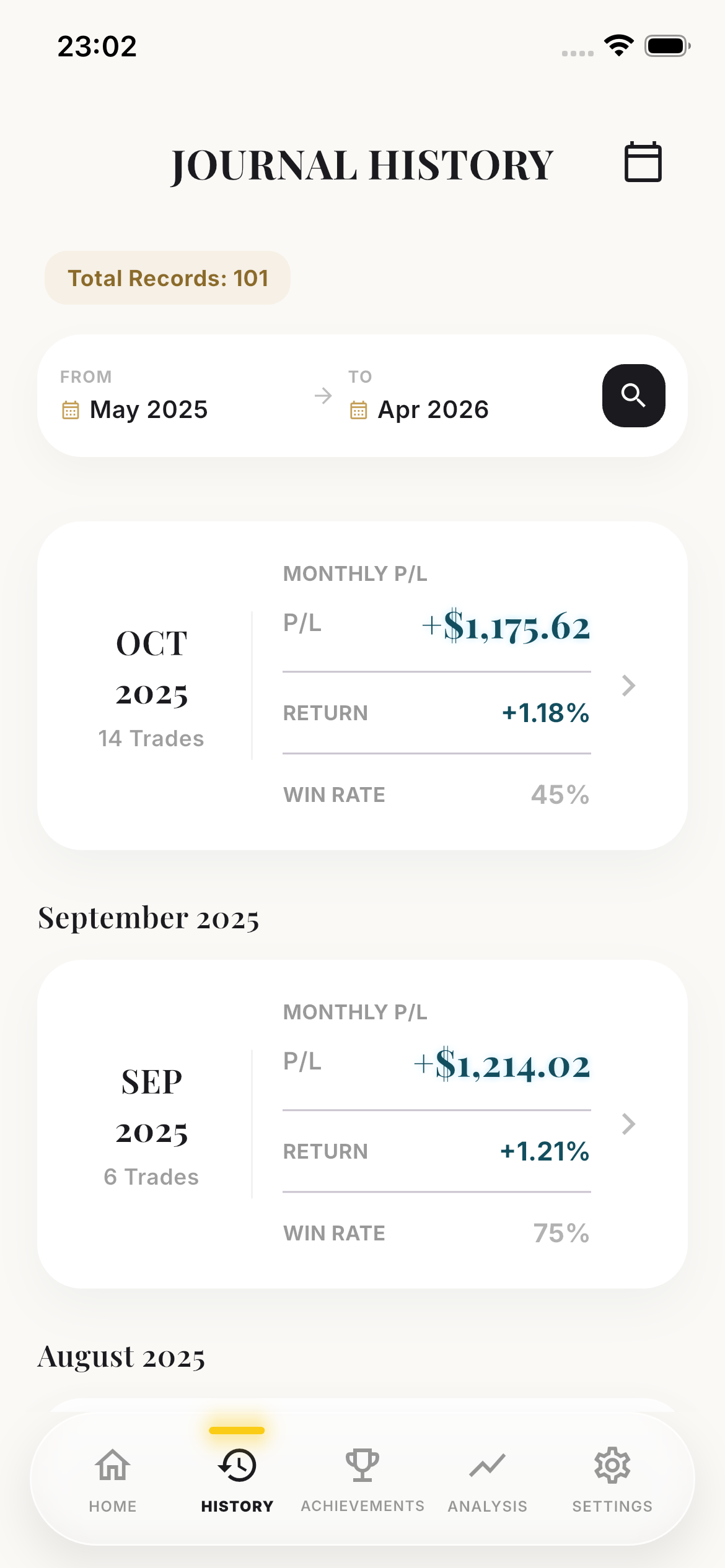Click the October +$1,175.62 P/L value
The height and width of the screenshot is (1568, 725).
[x=506, y=627]
